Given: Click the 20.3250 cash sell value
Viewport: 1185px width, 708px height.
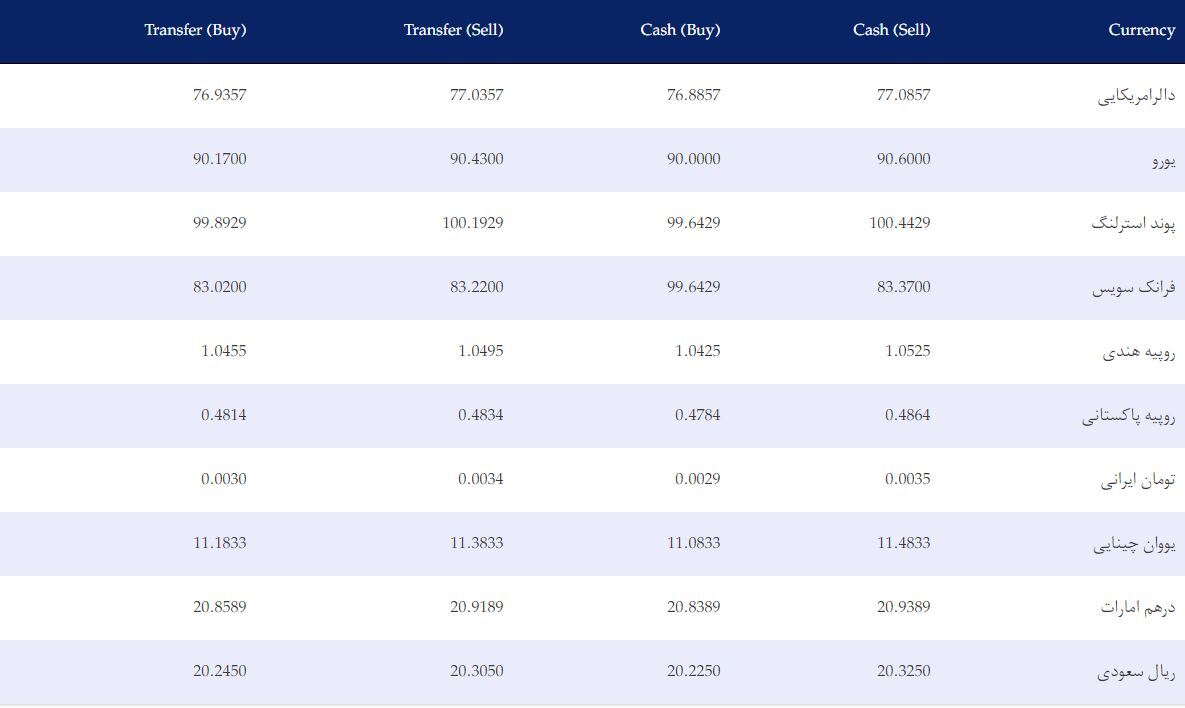Looking at the screenshot, I should pyautogui.click(x=903, y=671).
